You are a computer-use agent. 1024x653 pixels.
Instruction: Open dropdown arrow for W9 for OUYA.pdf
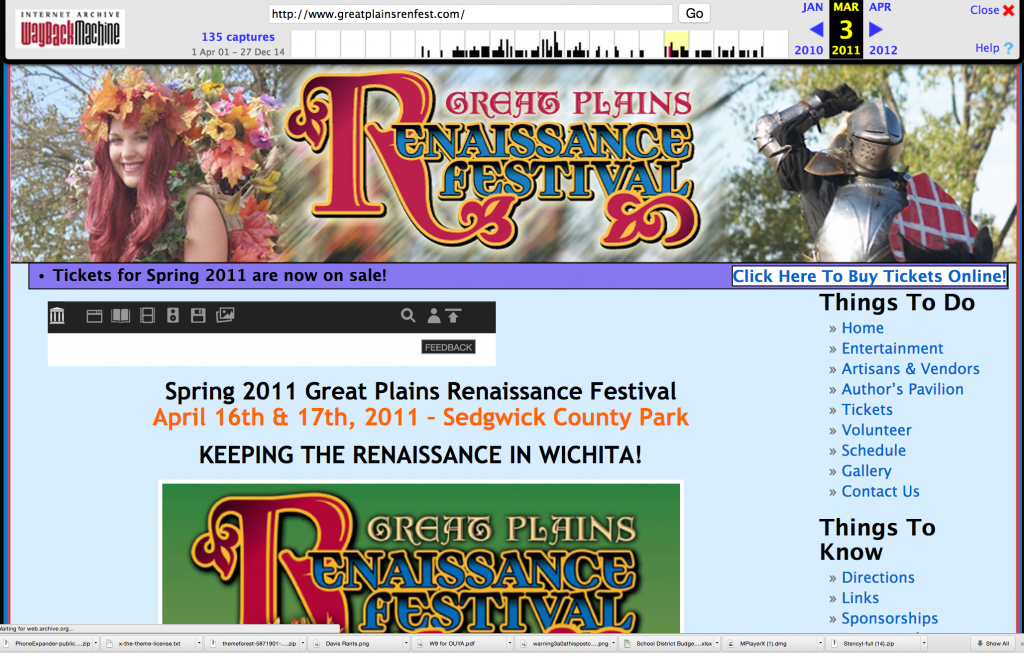pos(509,643)
